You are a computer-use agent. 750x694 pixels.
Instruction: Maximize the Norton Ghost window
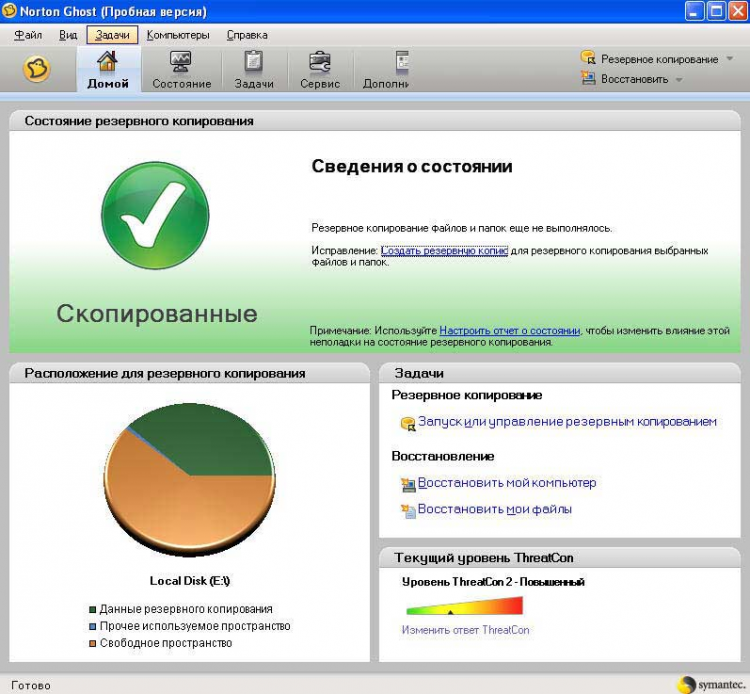[x=717, y=11]
